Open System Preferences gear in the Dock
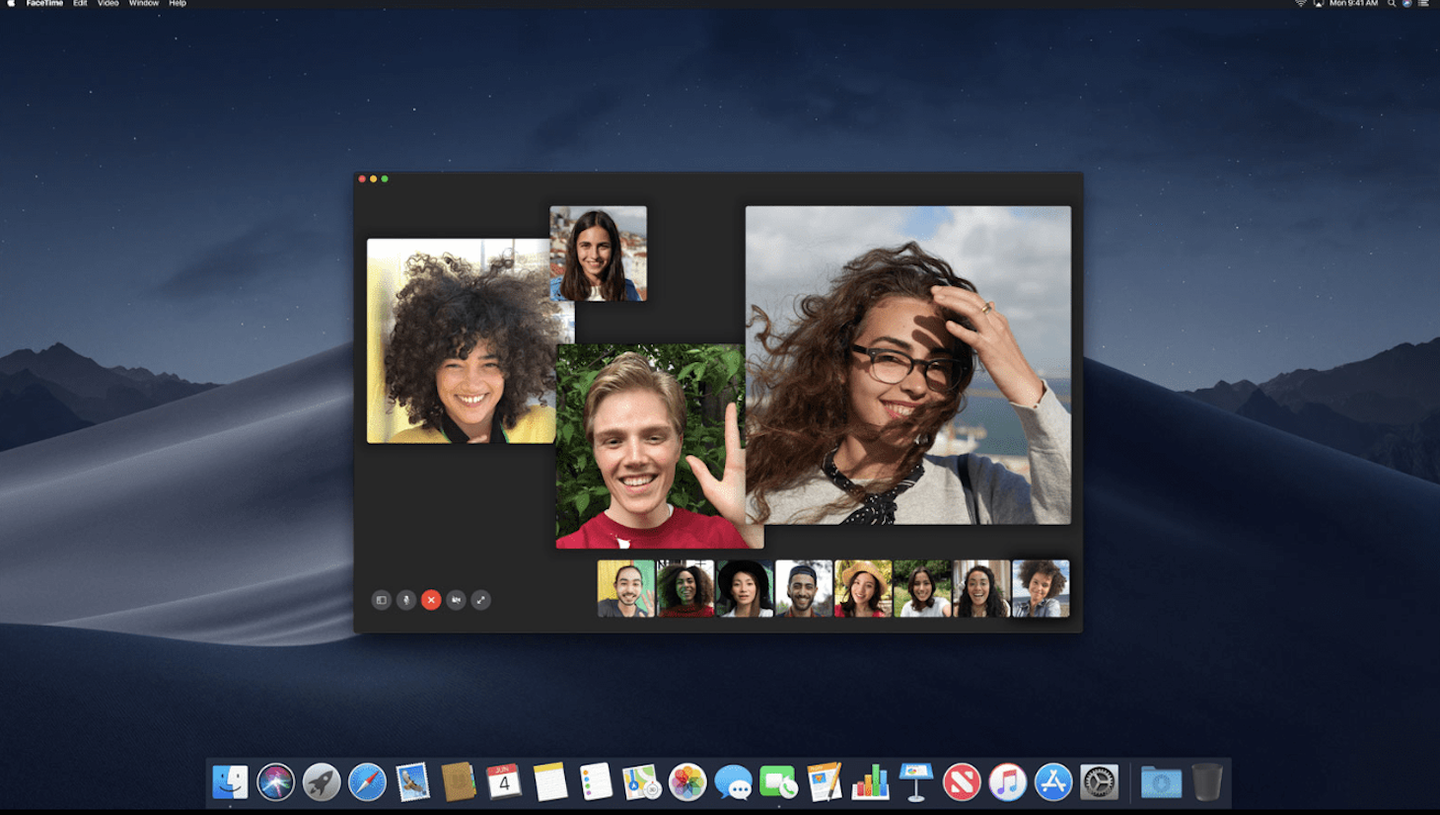The height and width of the screenshot is (815, 1440). click(1099, 782)
